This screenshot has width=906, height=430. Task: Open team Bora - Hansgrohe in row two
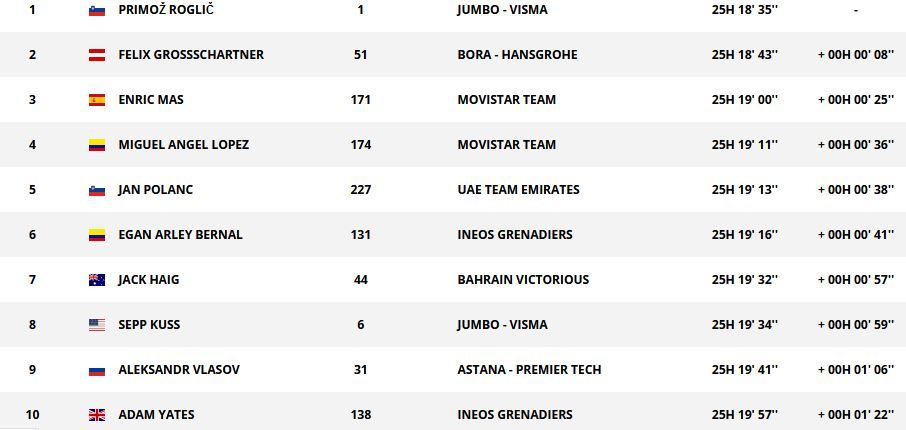[517, 55]
